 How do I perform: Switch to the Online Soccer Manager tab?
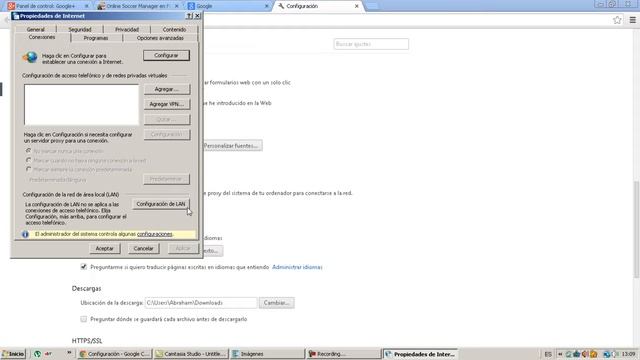click(x=139, y=6)
